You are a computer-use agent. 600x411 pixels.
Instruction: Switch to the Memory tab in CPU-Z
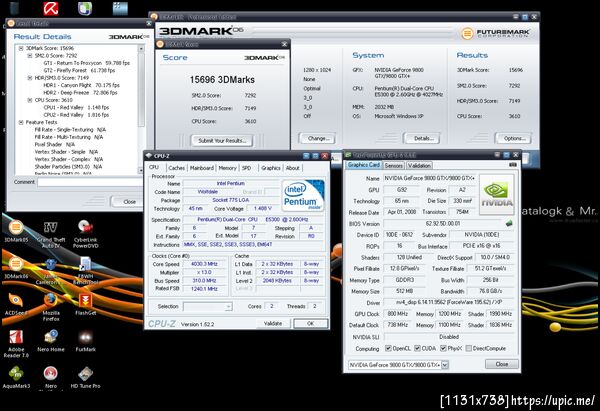coord(227,168)
